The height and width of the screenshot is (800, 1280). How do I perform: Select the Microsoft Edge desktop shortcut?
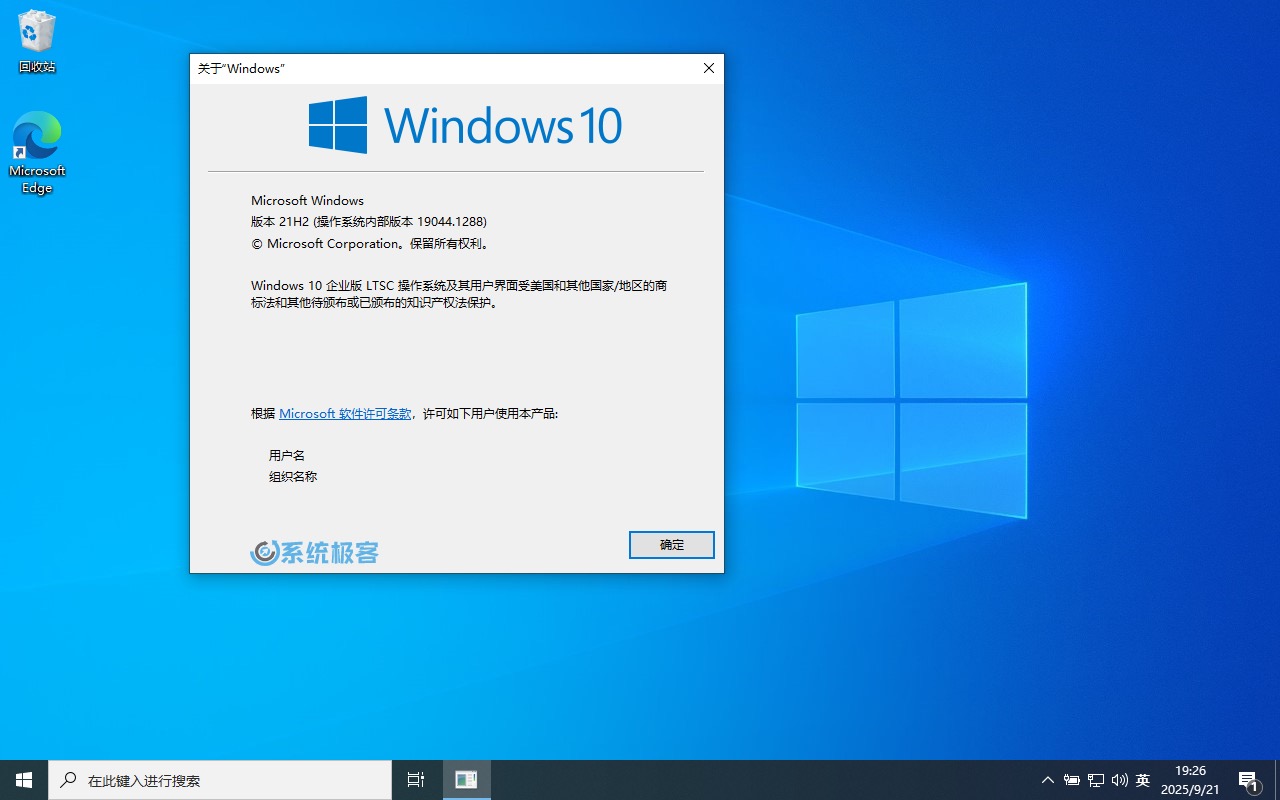pyautogui.click(x=37, y=152)
